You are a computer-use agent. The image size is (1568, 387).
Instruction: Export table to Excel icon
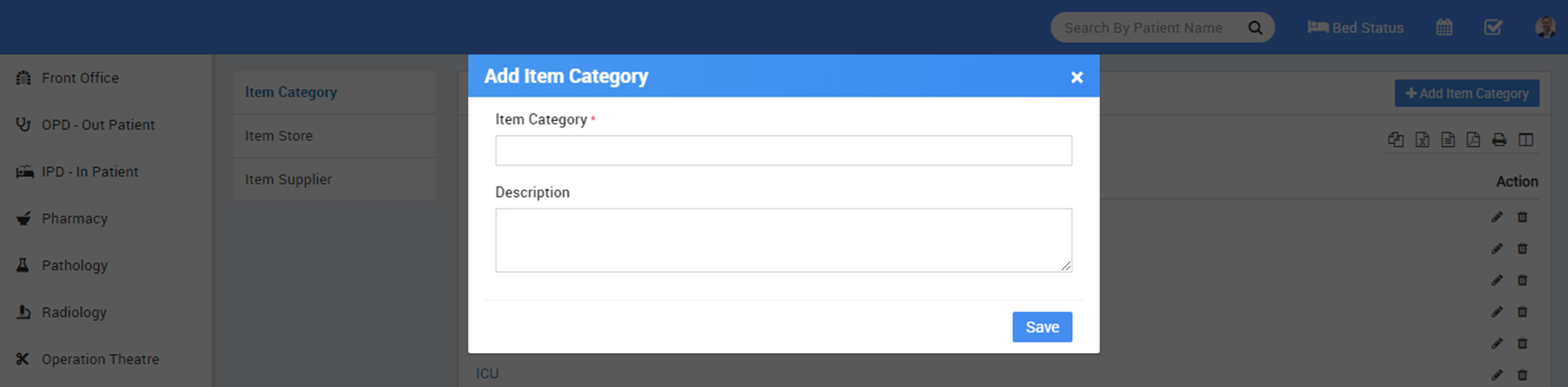click(1422, 139)
